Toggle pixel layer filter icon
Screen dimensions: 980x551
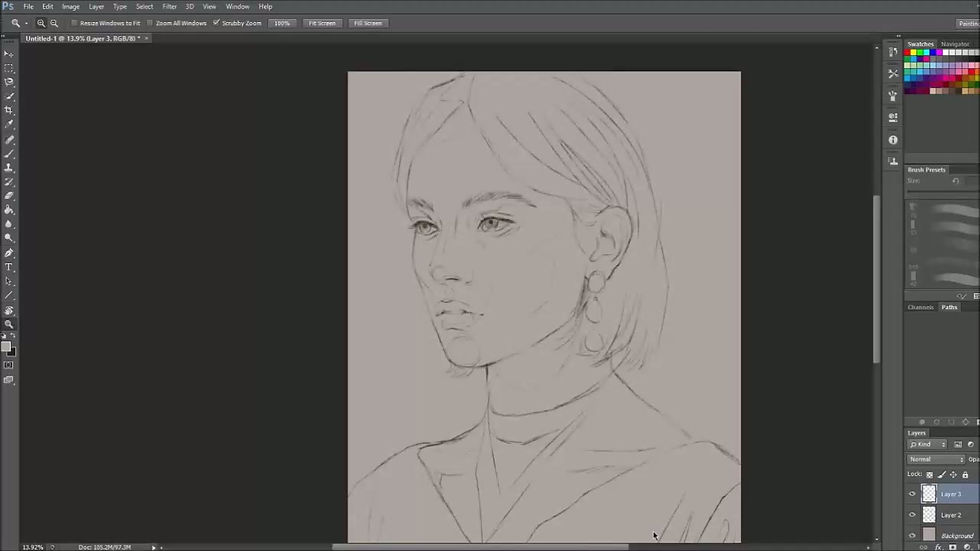coord(958,444)
